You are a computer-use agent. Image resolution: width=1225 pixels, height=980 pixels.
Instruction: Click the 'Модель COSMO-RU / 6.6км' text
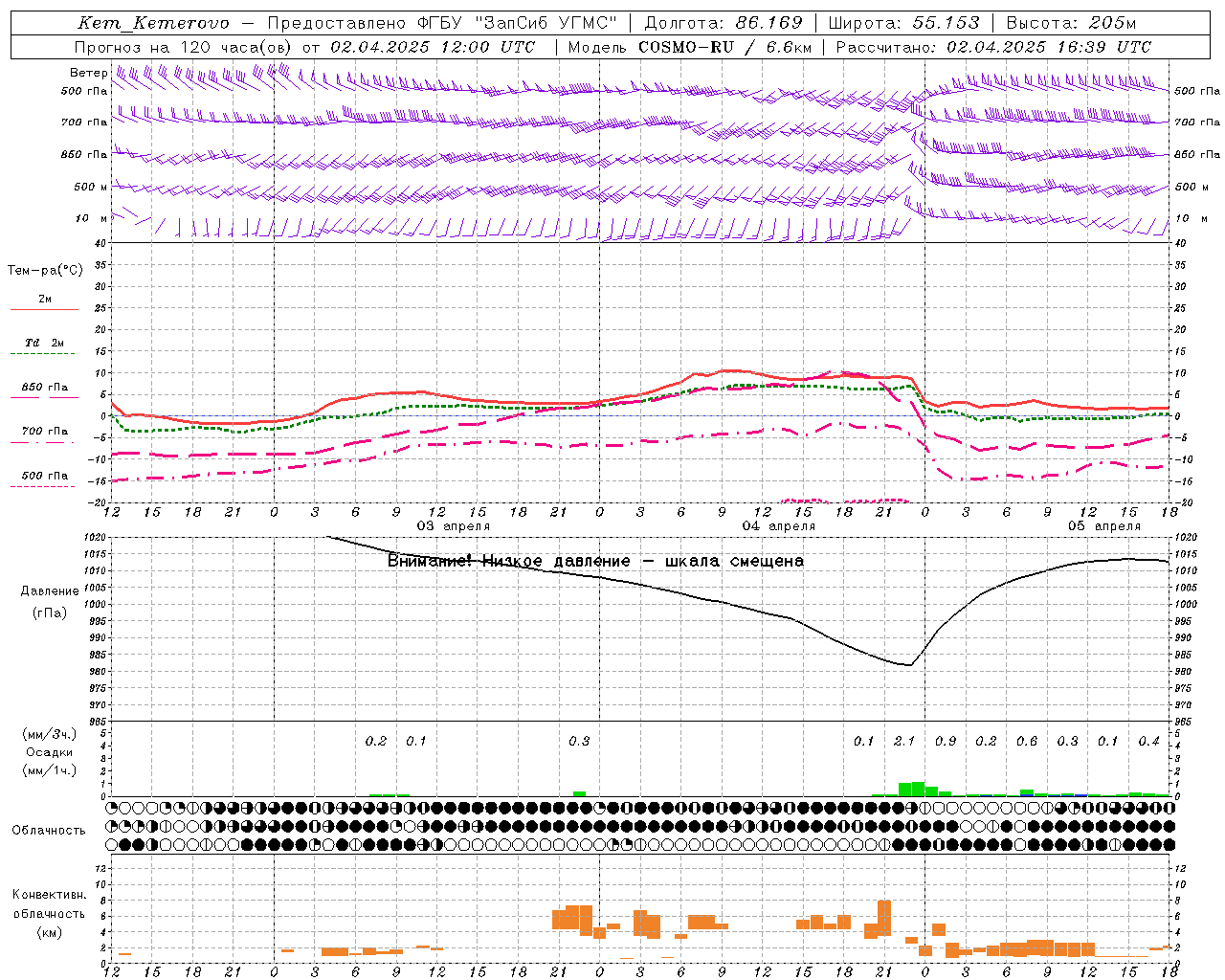pos(690,47)
